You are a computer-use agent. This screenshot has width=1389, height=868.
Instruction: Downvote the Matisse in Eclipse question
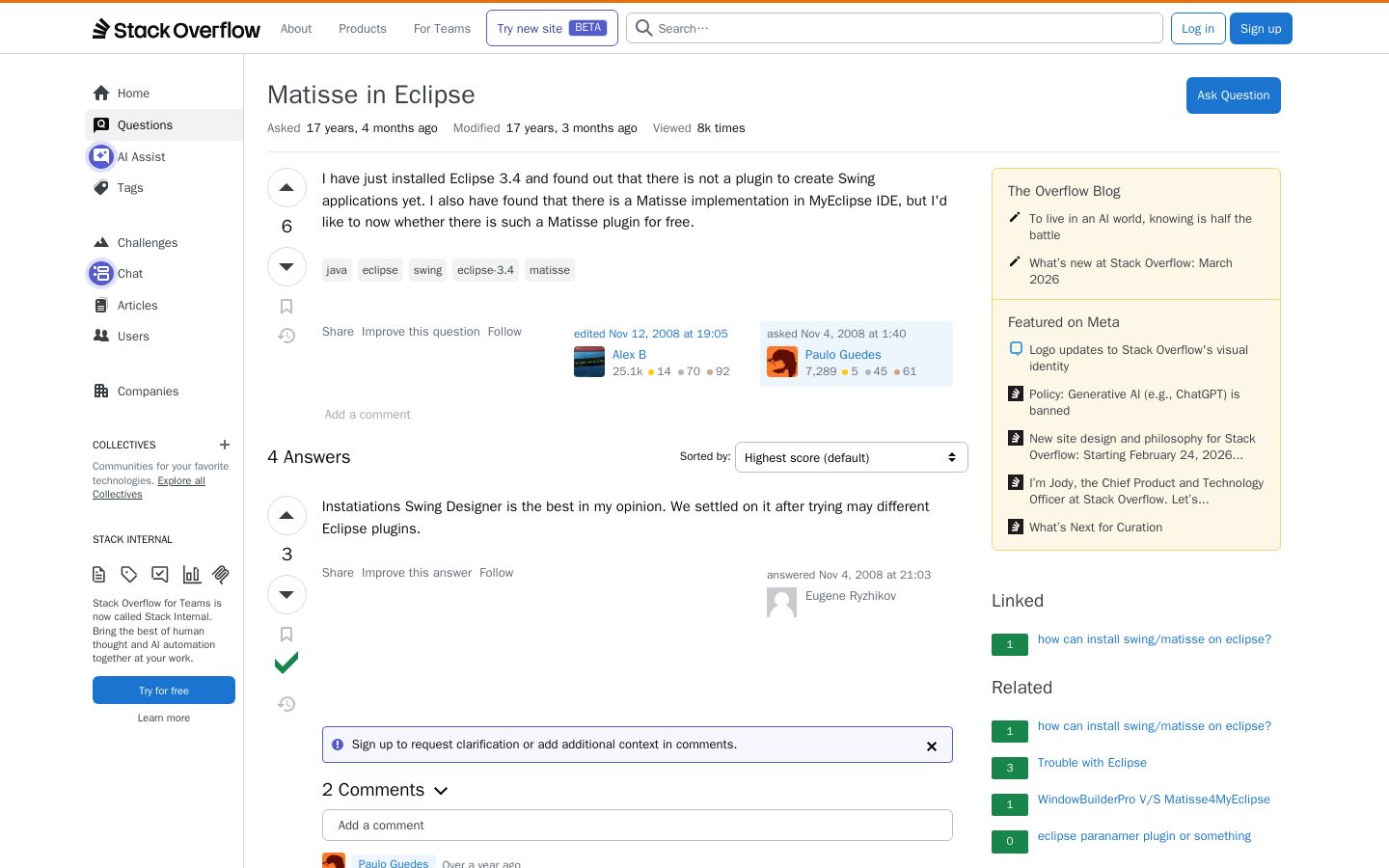coord(286,266)
